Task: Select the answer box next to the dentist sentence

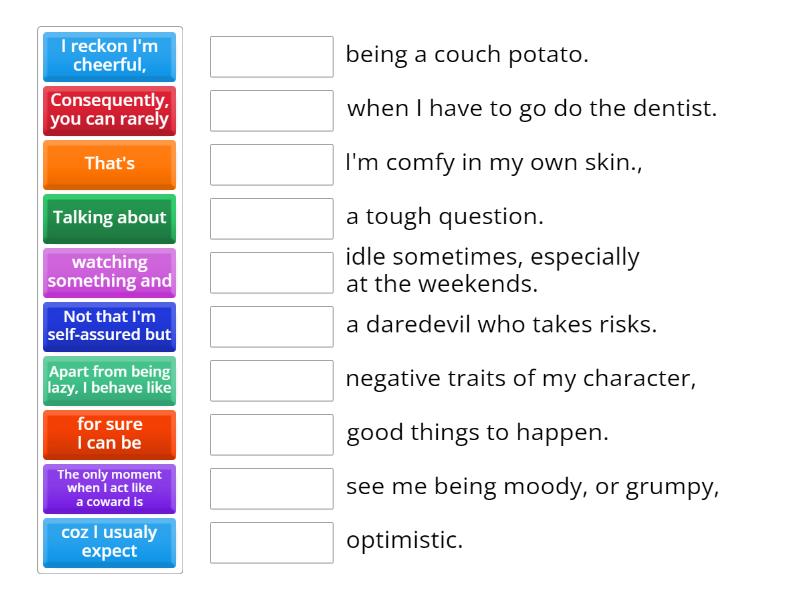Action: tap(271, 111)
